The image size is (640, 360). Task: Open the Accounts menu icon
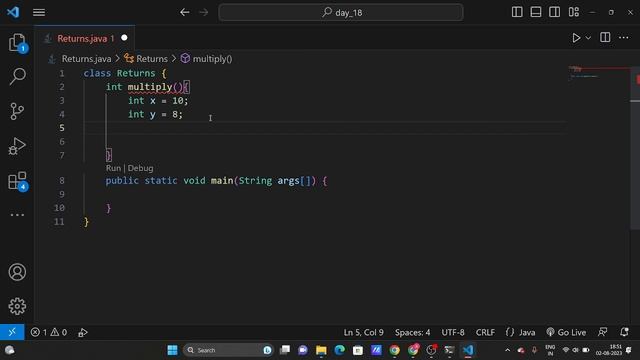tap(17, 272)
